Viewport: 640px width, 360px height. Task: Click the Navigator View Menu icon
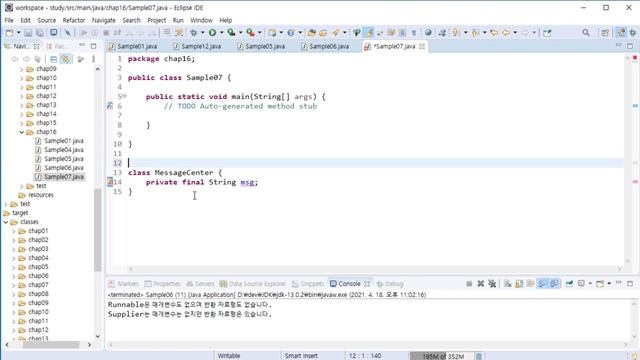click(x=93, y=59)
